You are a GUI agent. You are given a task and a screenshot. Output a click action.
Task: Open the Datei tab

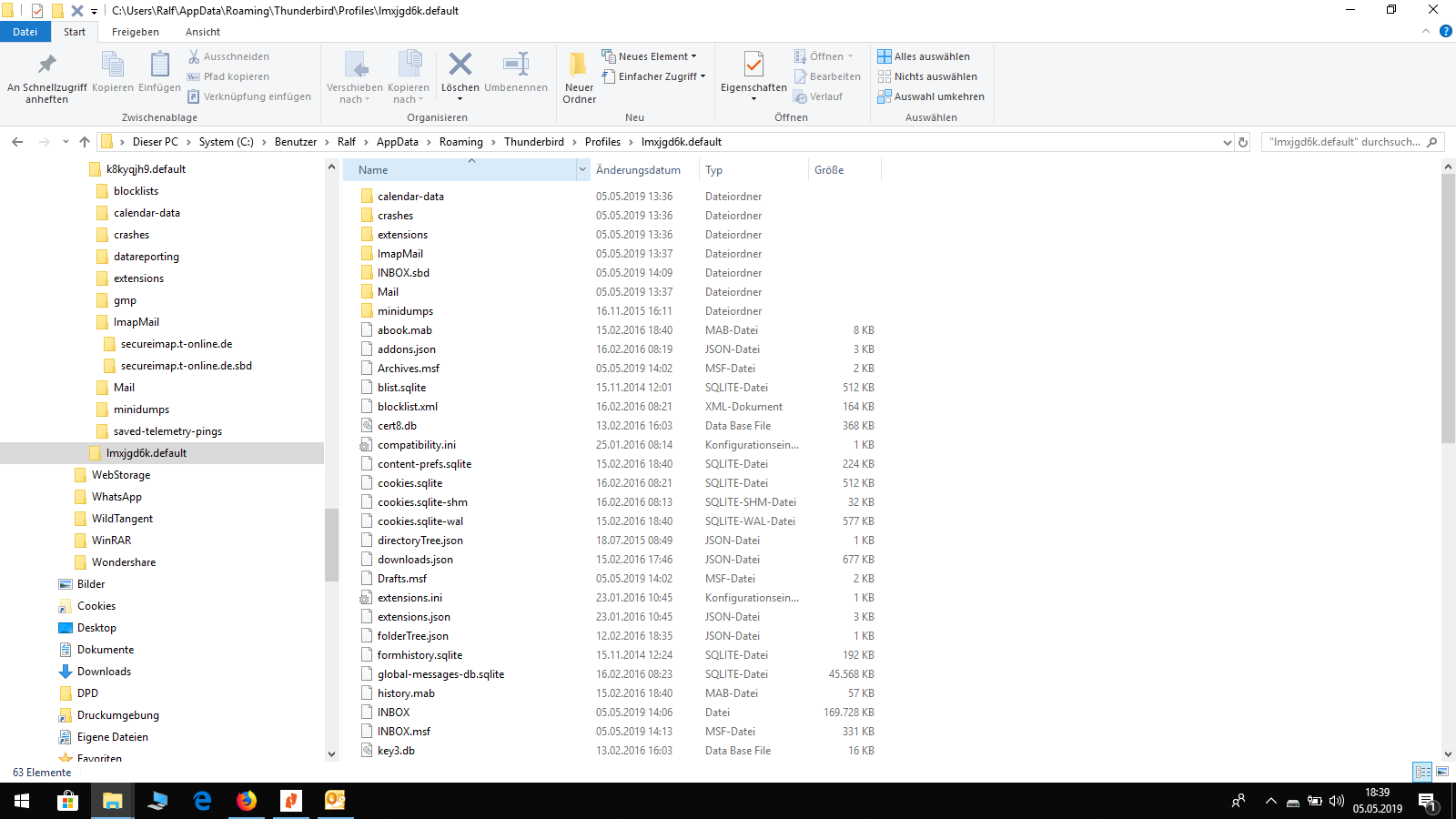tap(25, 32)
